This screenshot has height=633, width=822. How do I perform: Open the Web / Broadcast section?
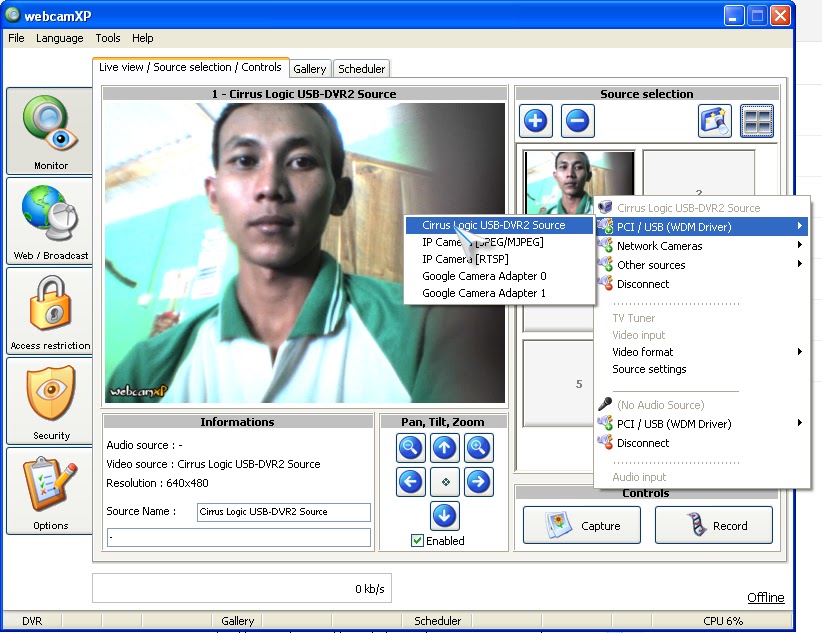(x=50, y=221)
